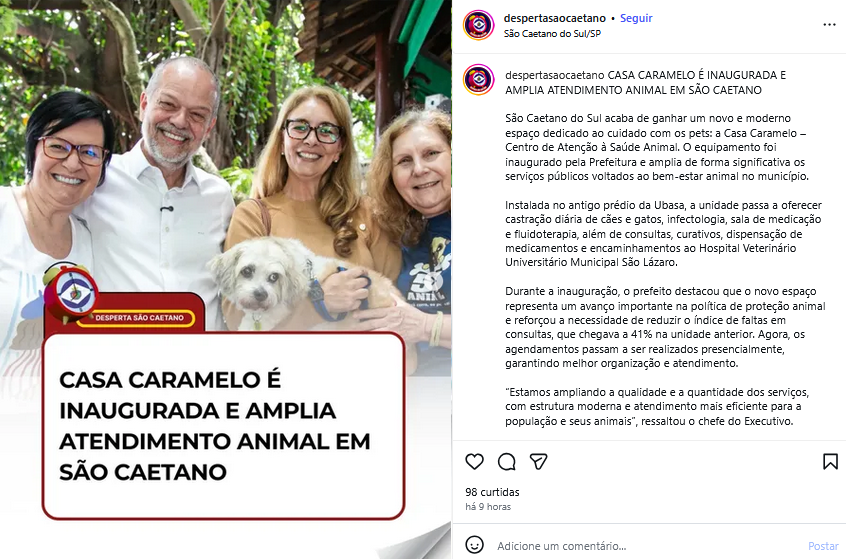Like the post with the heart icon
The height and width of the screenshot is (559, 846).
coord(474,461)
